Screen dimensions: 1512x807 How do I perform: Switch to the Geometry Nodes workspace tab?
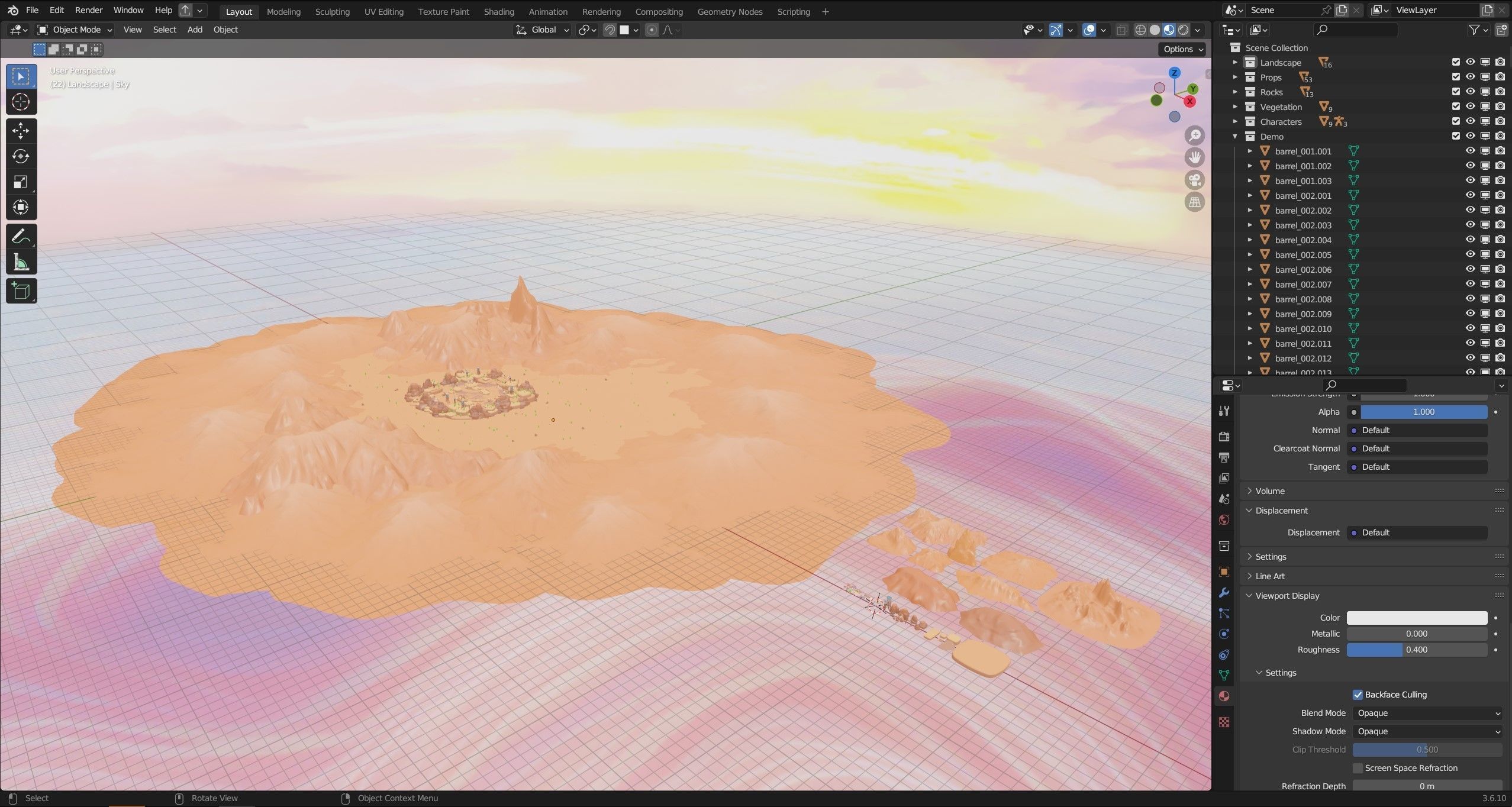[730, 11]
